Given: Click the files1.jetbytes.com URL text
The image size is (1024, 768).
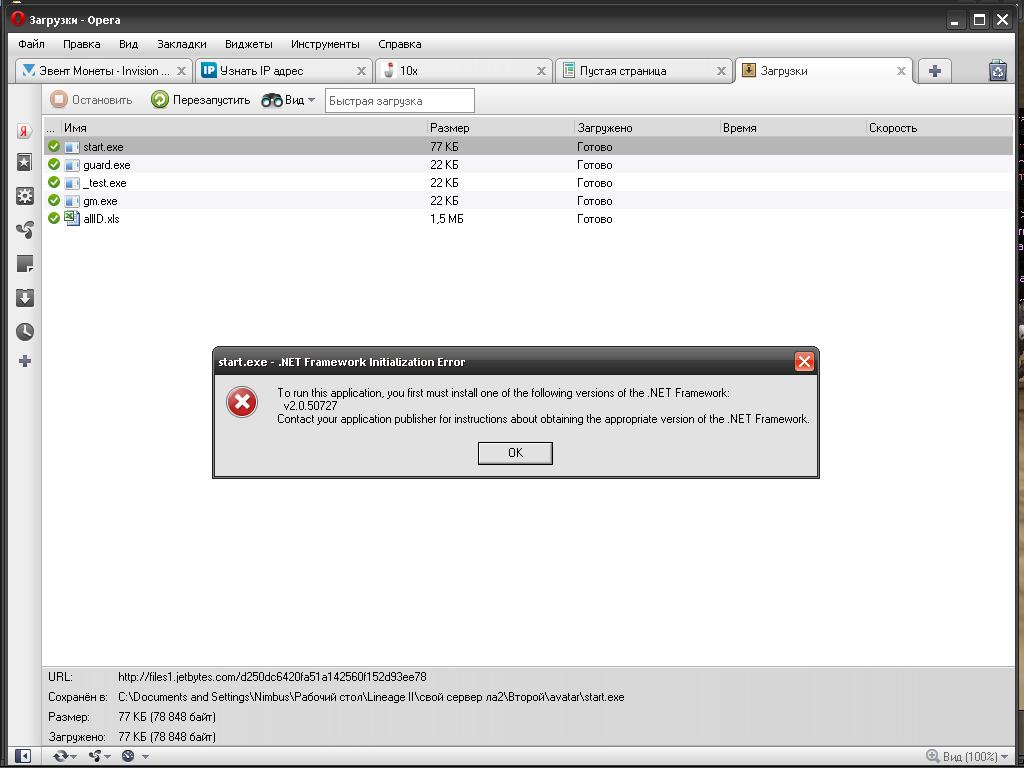Looking at the screenshot, I should 272,677.
